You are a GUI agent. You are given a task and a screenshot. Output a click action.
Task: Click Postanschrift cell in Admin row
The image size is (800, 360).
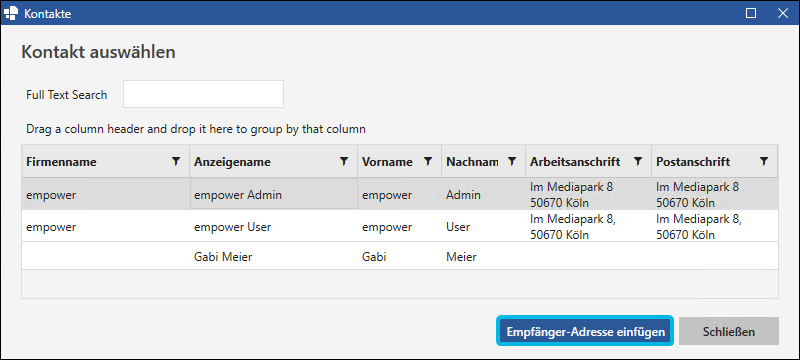(x=715, y=194)
